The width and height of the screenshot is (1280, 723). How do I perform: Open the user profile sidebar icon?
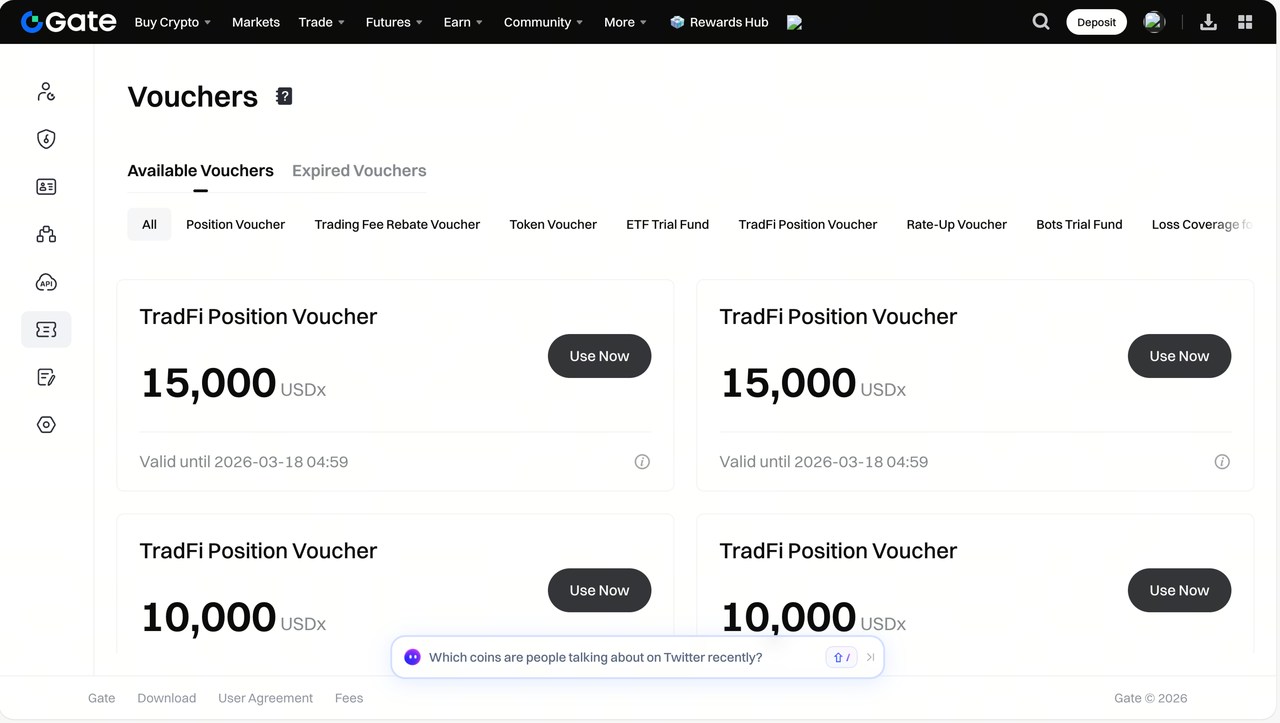tap(46, 92)
